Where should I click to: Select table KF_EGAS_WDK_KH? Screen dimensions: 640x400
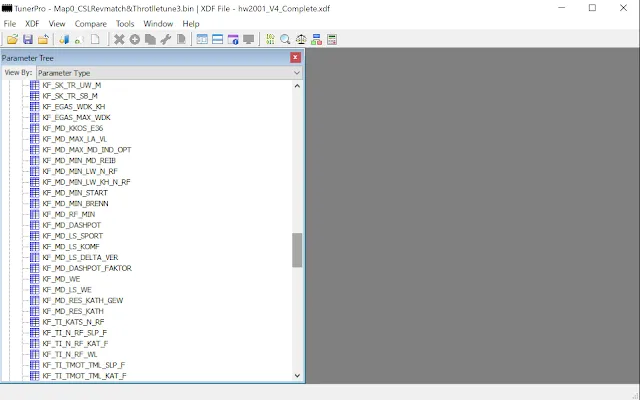point(74,107)
